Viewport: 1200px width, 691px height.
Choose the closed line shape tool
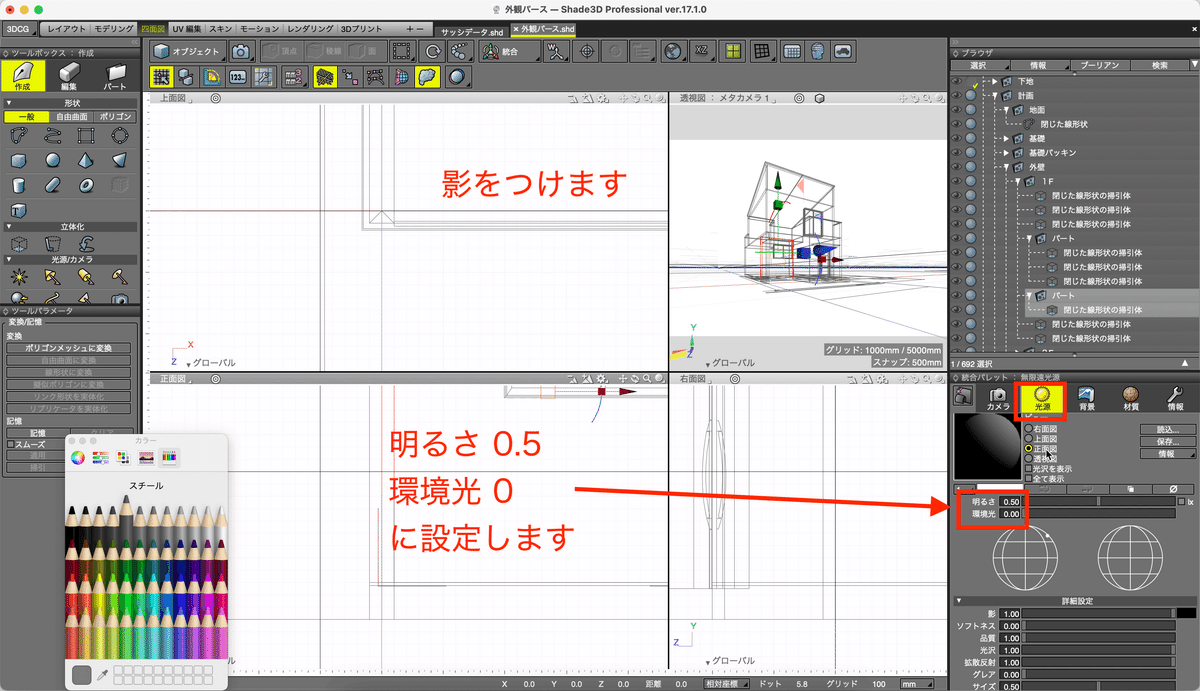pyautogui.click(x=18, y=135)
